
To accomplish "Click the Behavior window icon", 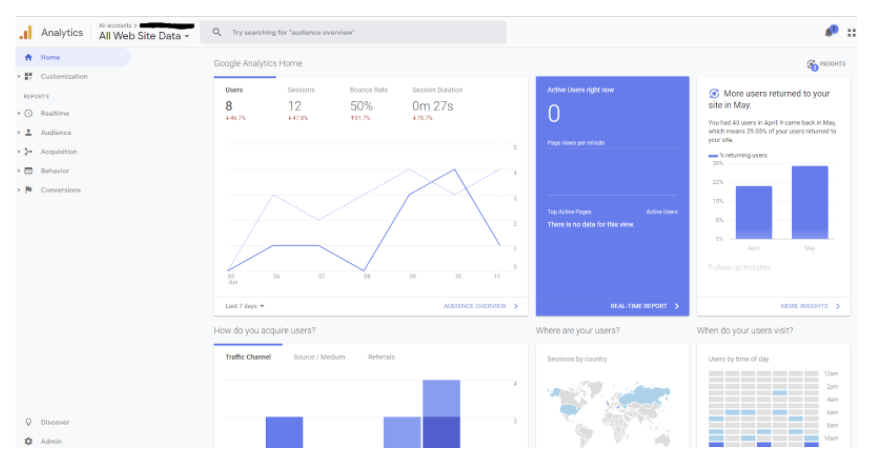I will (x=29, y=171).
